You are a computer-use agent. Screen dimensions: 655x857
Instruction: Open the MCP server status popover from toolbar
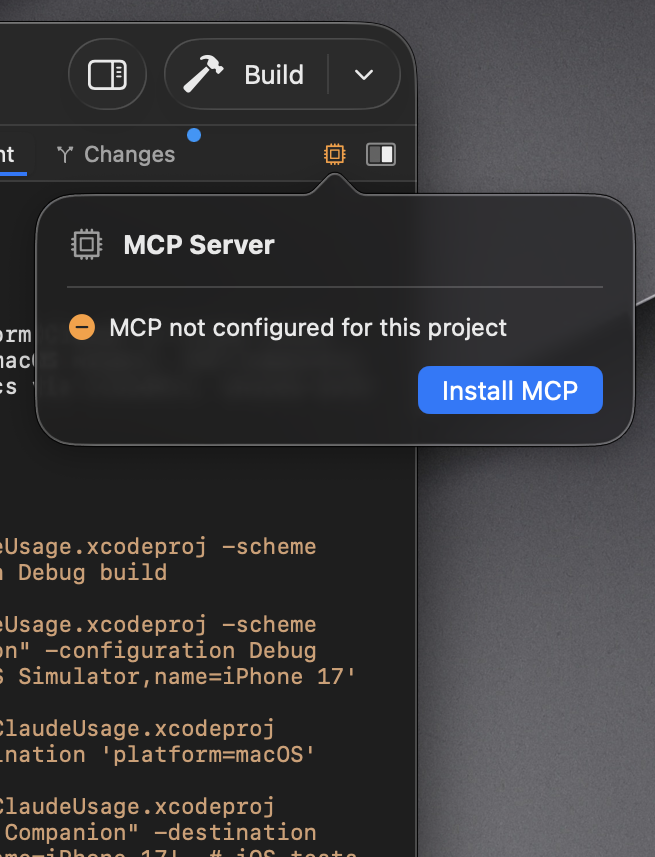coord(334,154)
